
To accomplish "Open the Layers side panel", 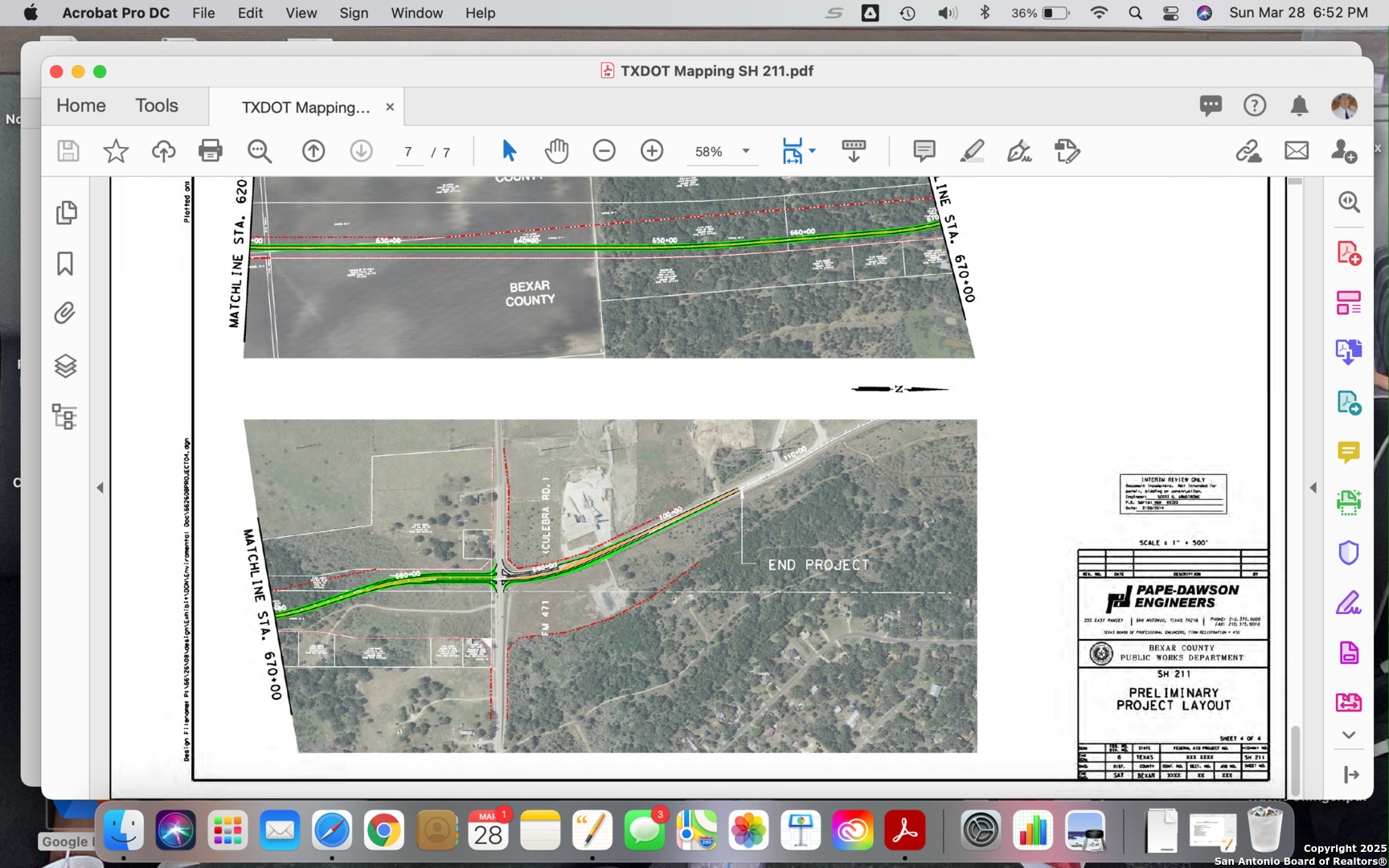I will (66, 366).
